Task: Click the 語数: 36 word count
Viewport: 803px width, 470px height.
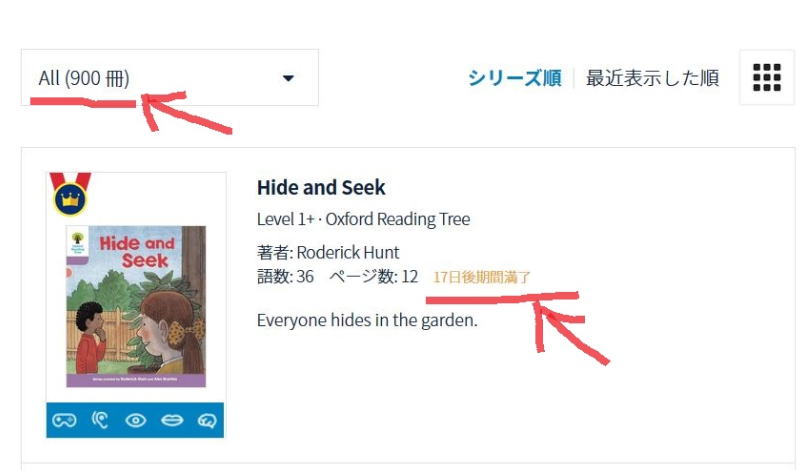Action: click(x=285, y=277)
